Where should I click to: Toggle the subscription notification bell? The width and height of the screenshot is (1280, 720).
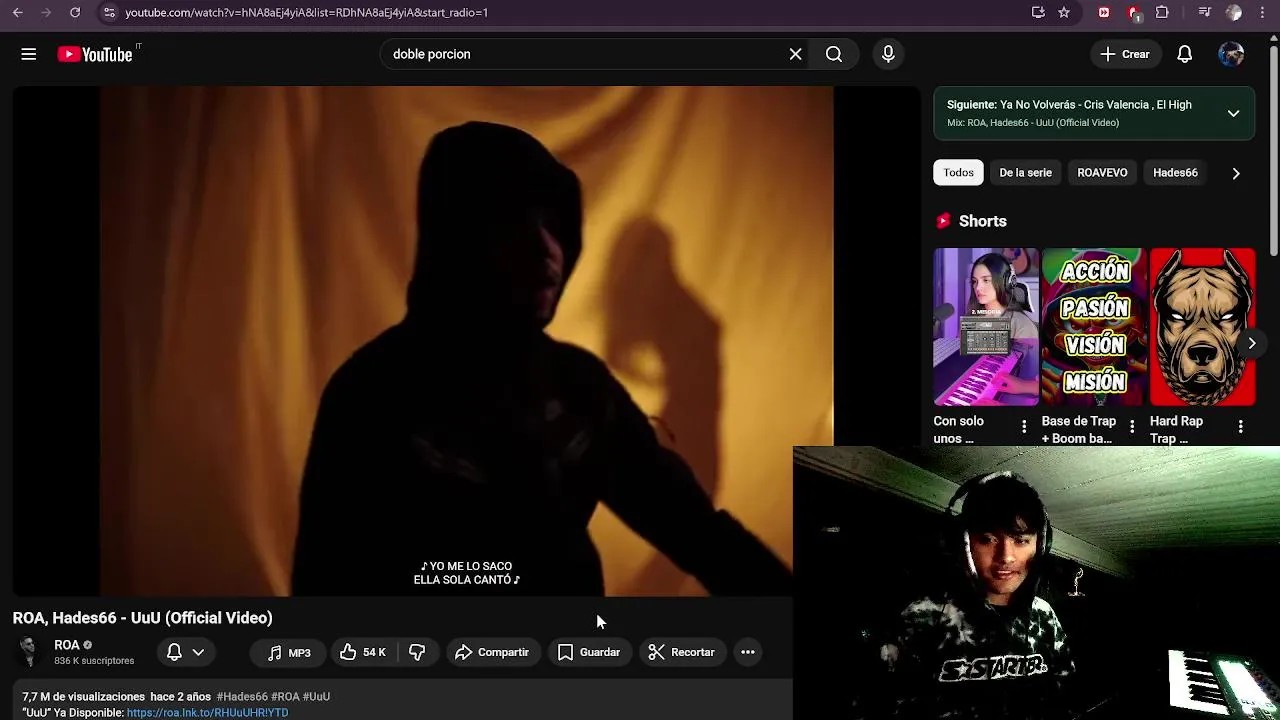174,652
